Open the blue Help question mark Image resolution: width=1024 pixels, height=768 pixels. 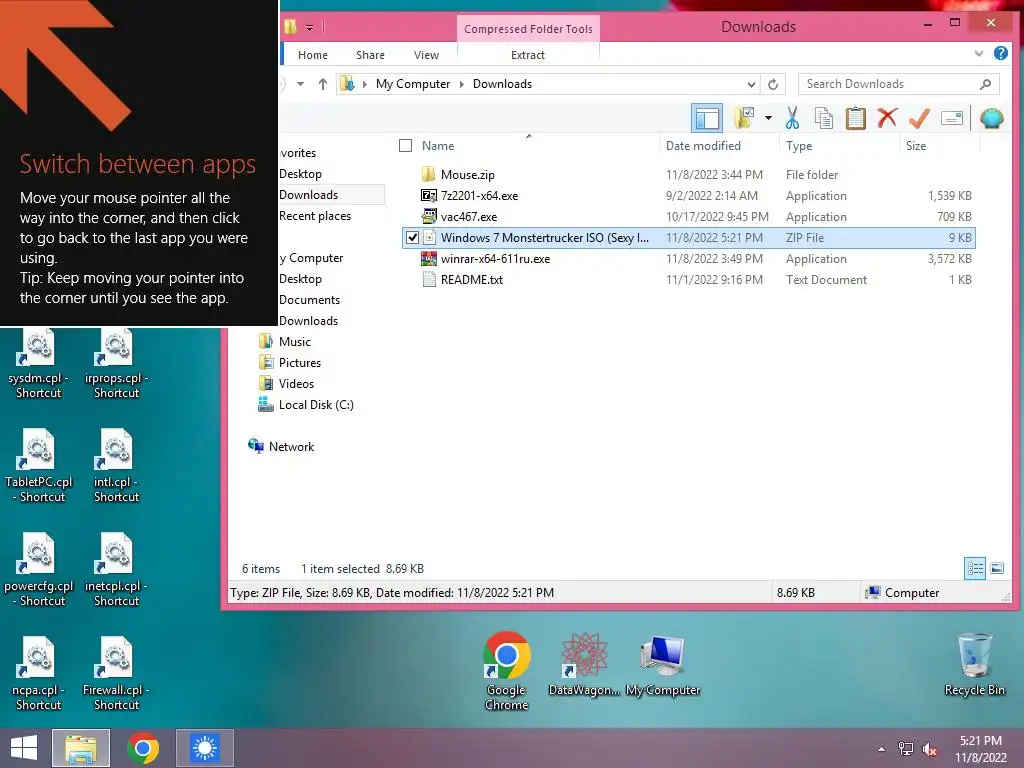[1000, 54]
